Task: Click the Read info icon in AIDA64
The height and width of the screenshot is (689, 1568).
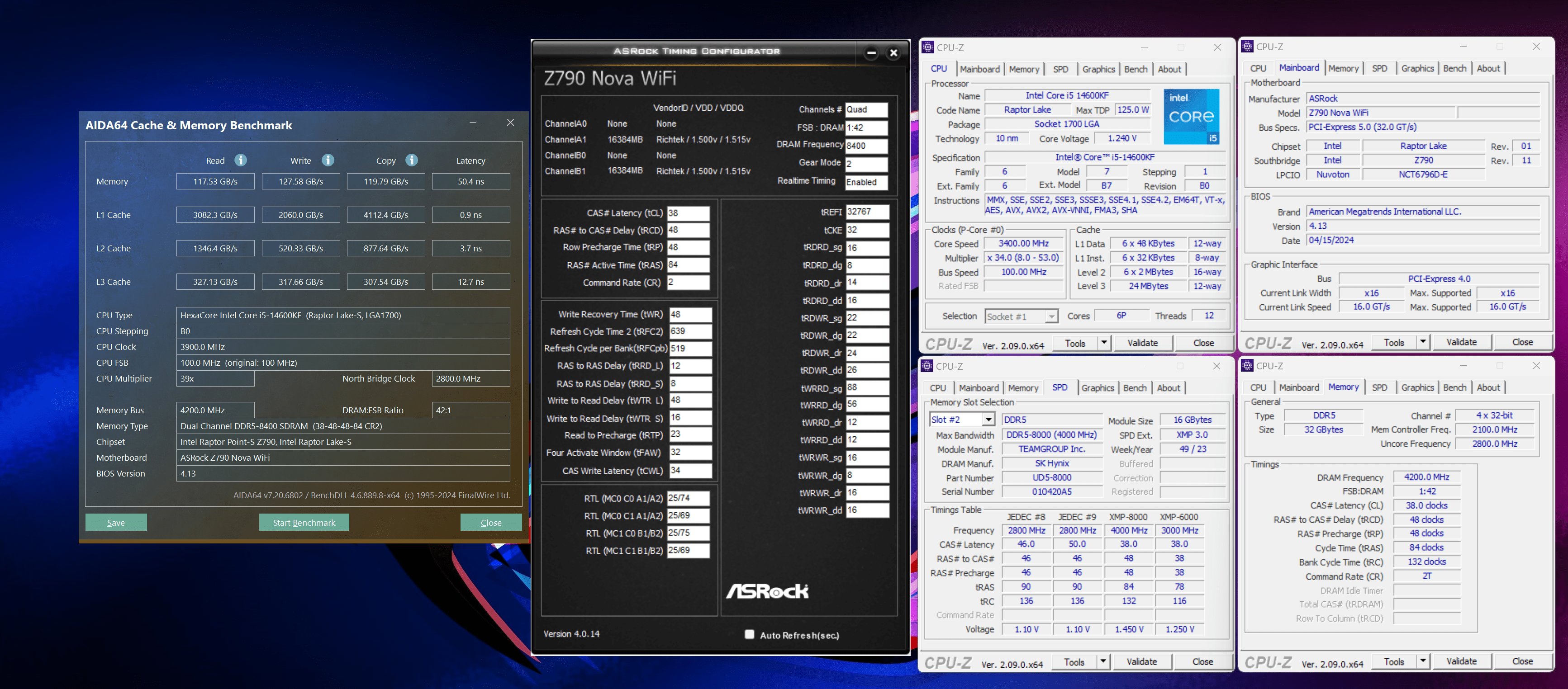Action: 241,160
